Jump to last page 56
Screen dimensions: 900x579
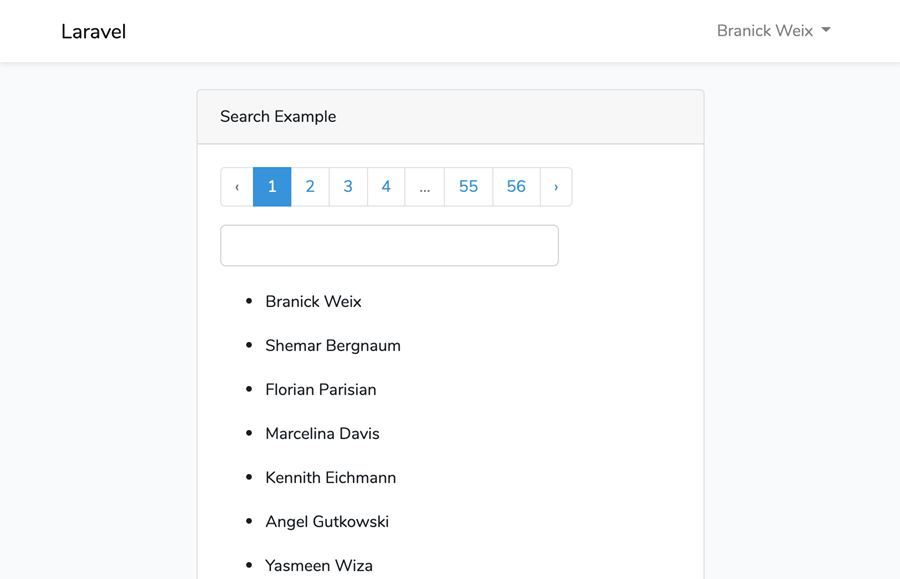tap(516, 187)
